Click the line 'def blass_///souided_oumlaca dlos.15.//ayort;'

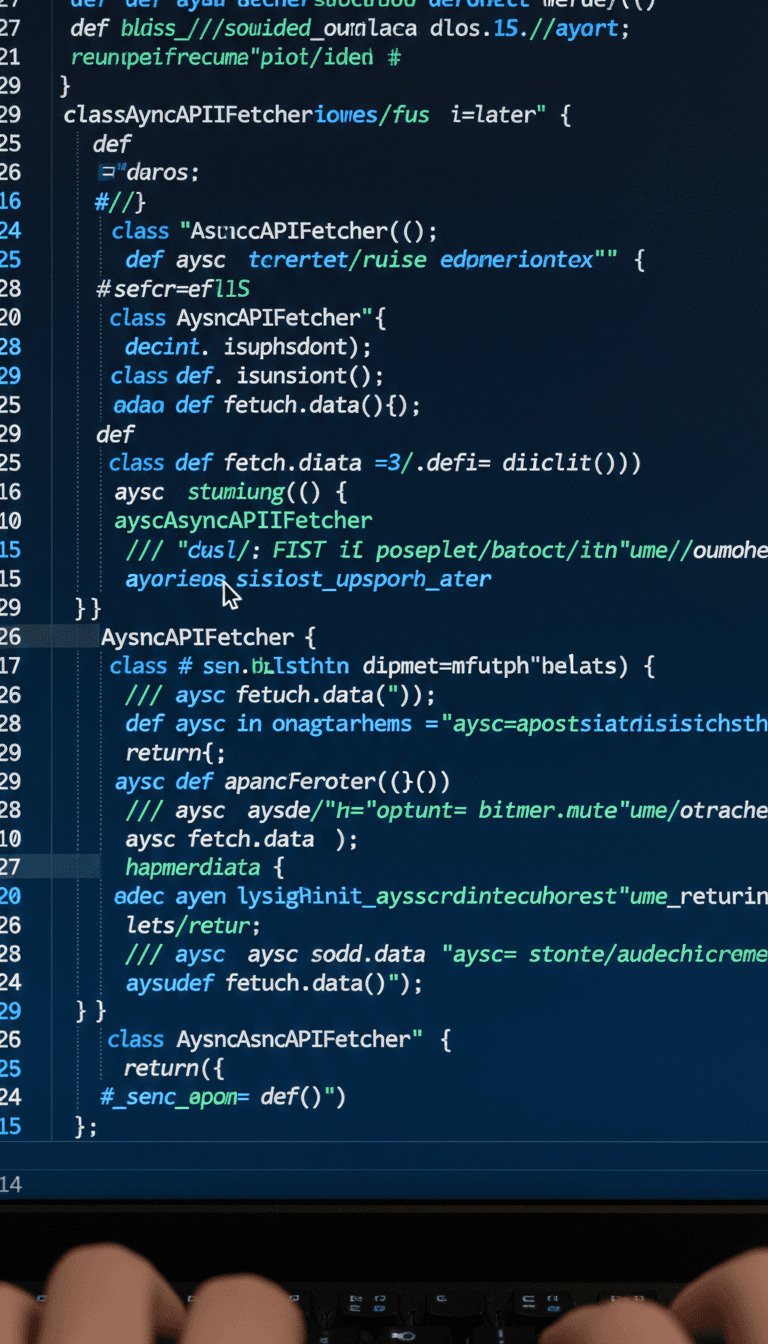pyautogui.click(x=350, y=28)
